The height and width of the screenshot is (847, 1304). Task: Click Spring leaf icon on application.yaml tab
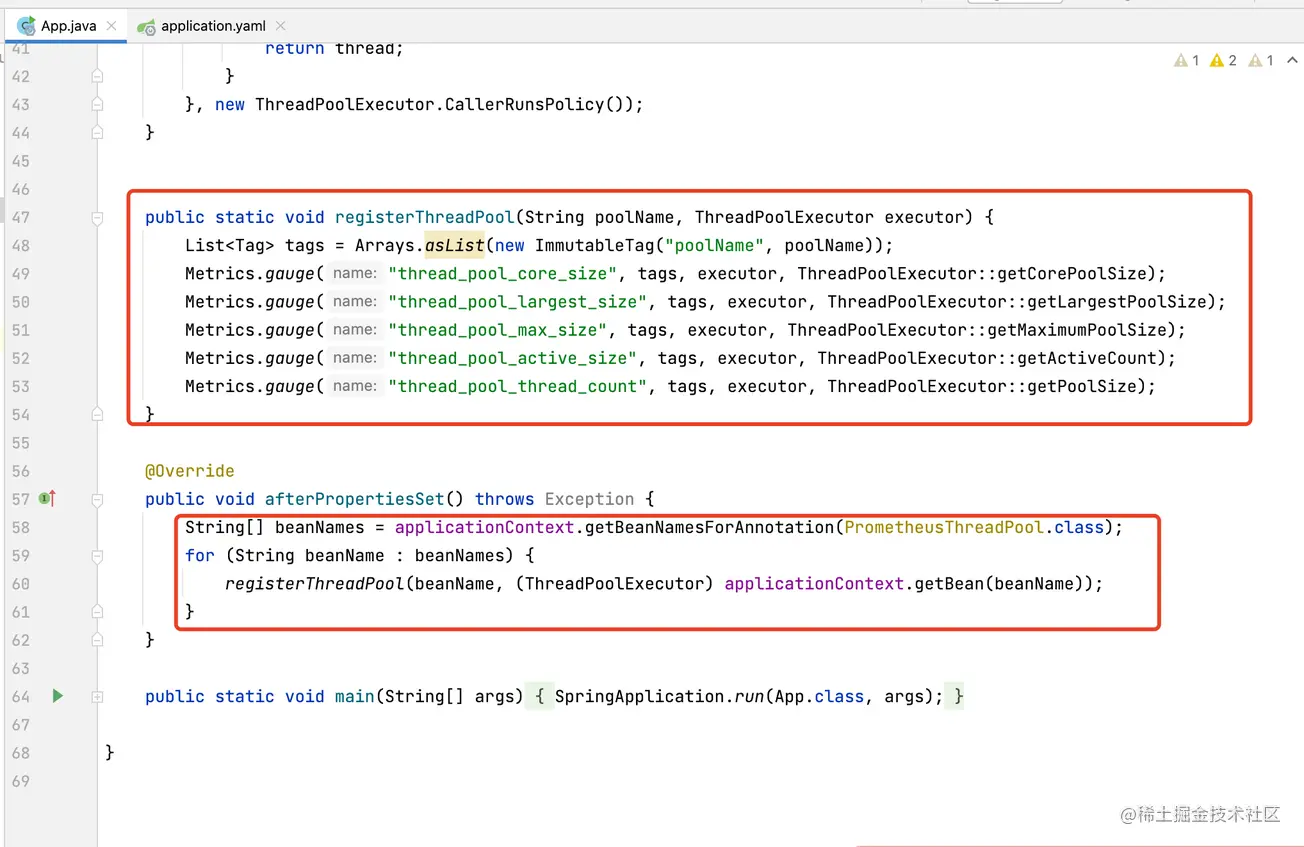(x=148, y=27)
